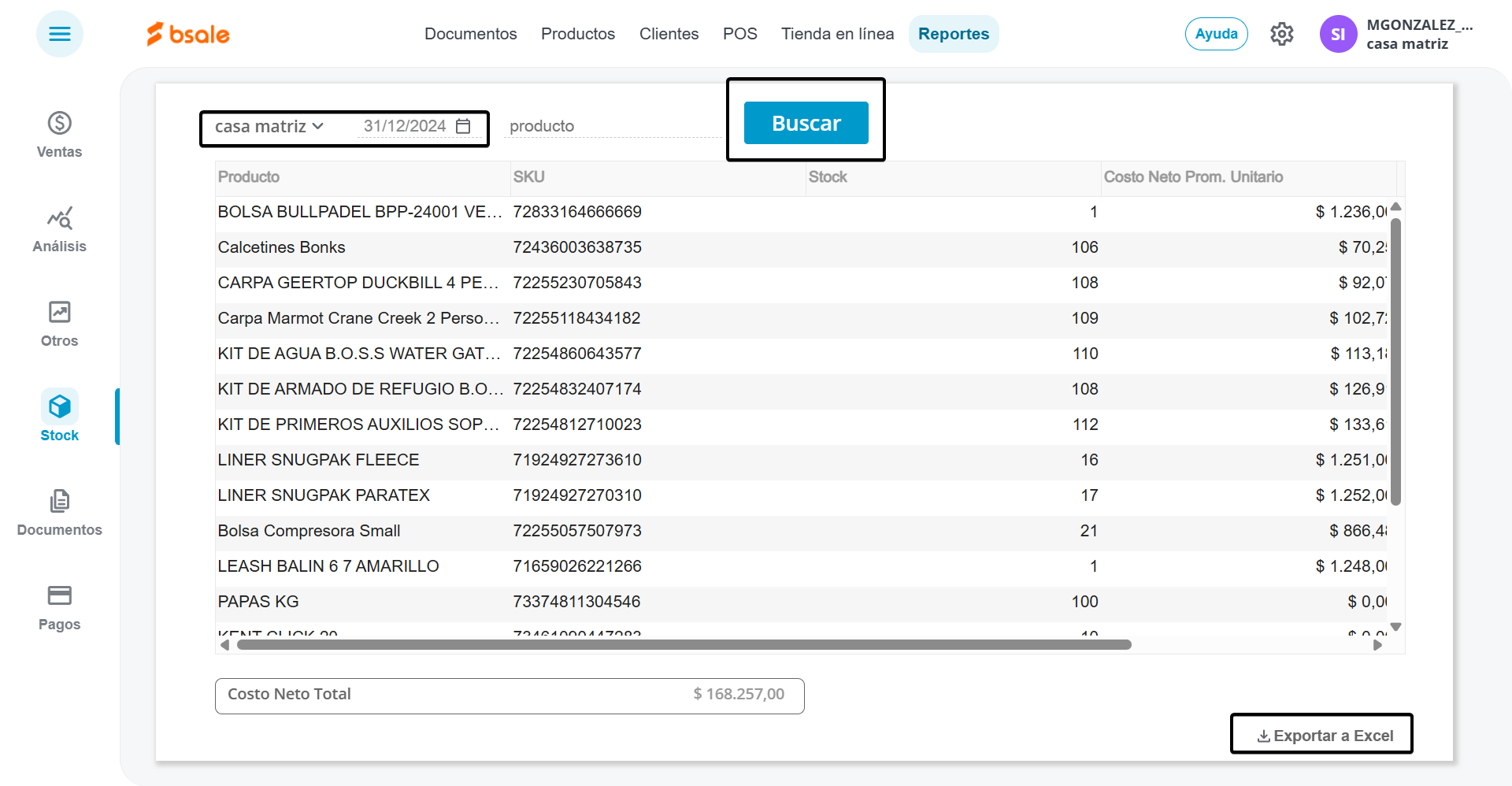Click stock value 21

click(x=1089, y=531)
